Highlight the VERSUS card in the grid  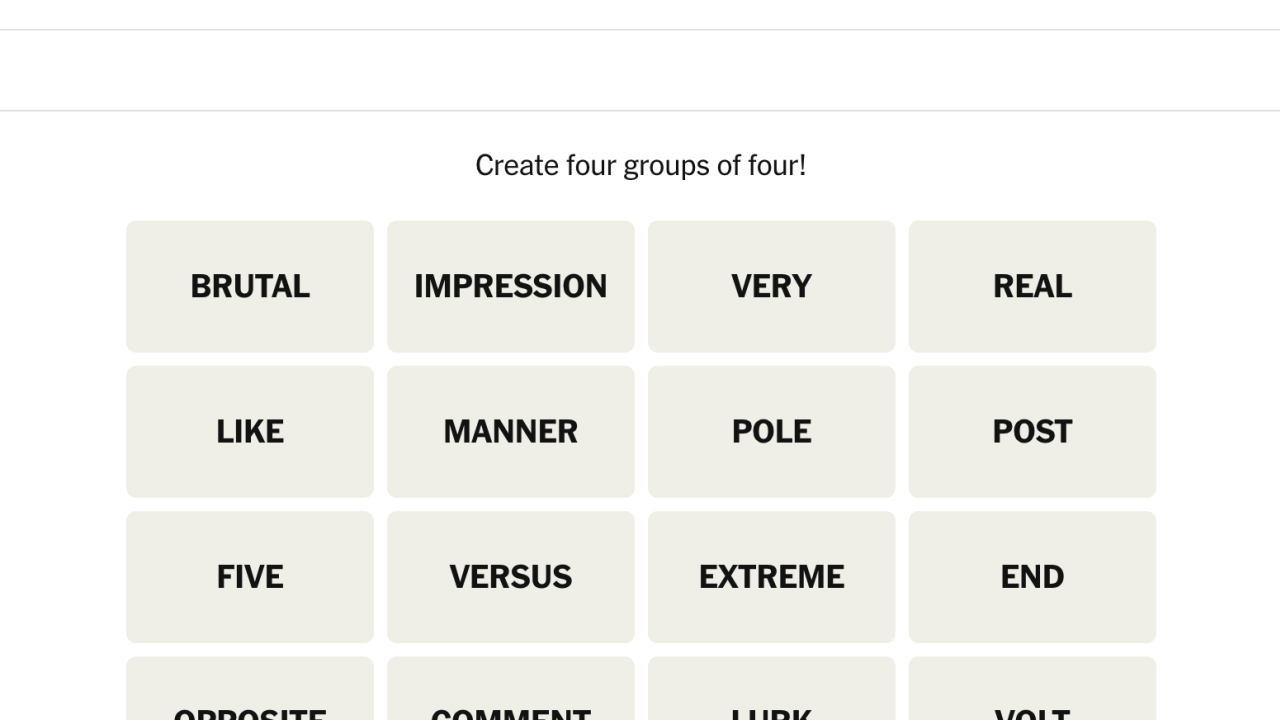[x=511, y=576]
